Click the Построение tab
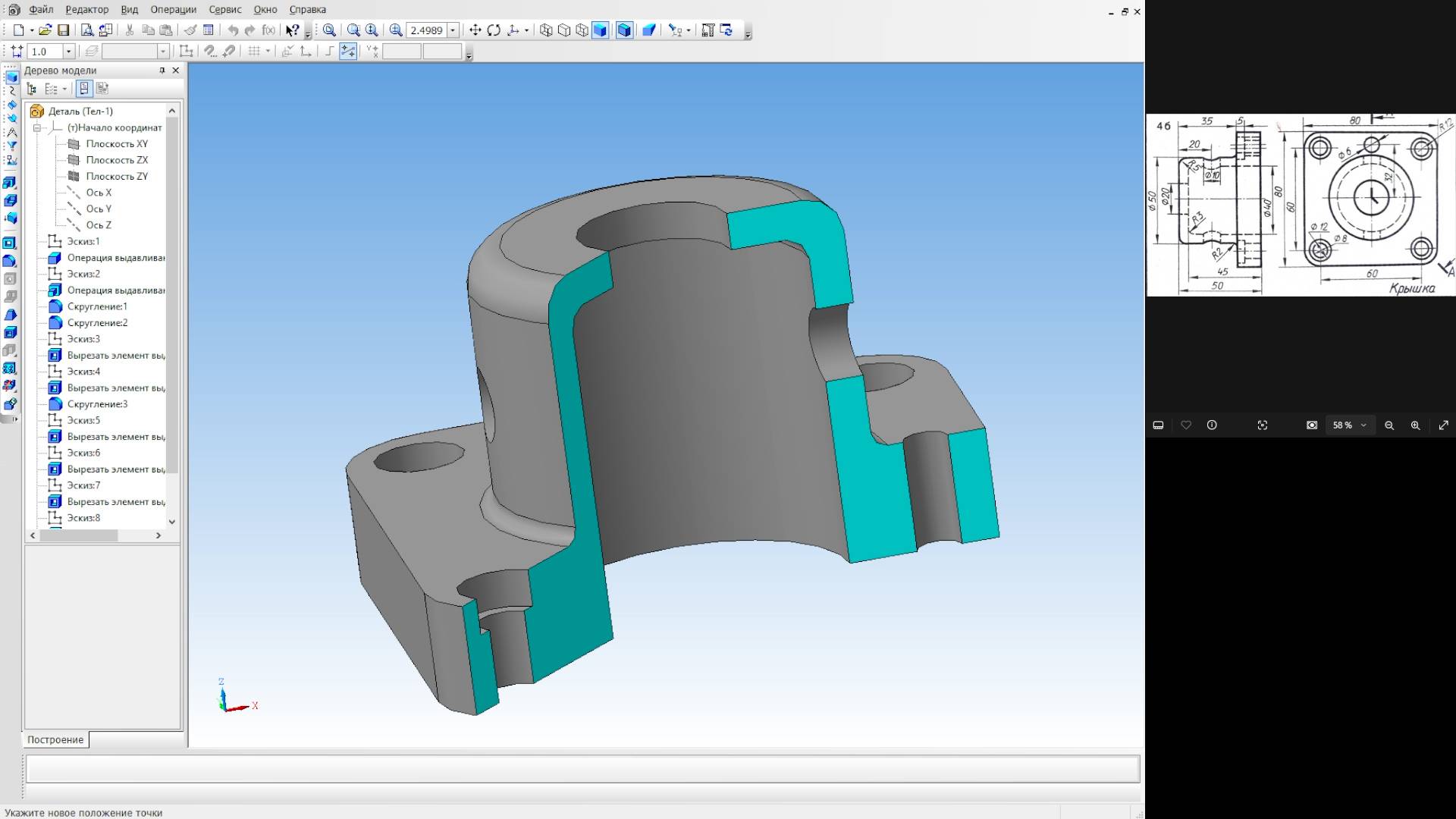Screen dimensions: 1456x819 click(55, 739)
